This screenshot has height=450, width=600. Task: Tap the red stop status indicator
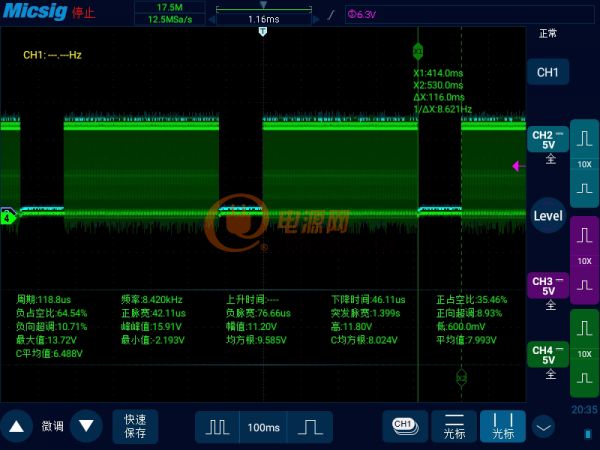pos(83,13)
